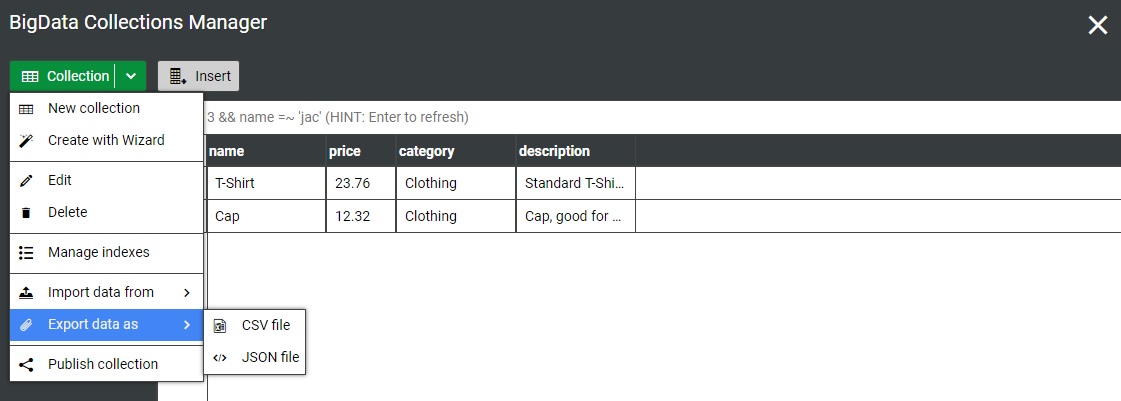
Task: Click the list icon for Manage indexes
Action: pyautogui.click(x=26, y=252)
